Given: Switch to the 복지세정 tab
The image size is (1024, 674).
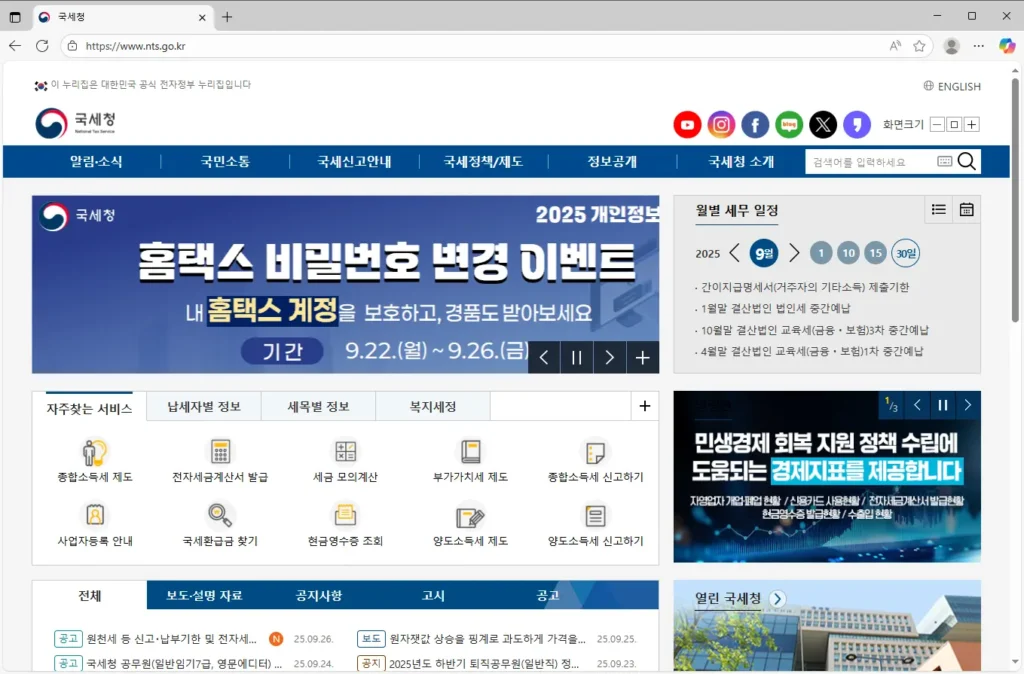Looking at the screenshot, I should coord(432,406).
